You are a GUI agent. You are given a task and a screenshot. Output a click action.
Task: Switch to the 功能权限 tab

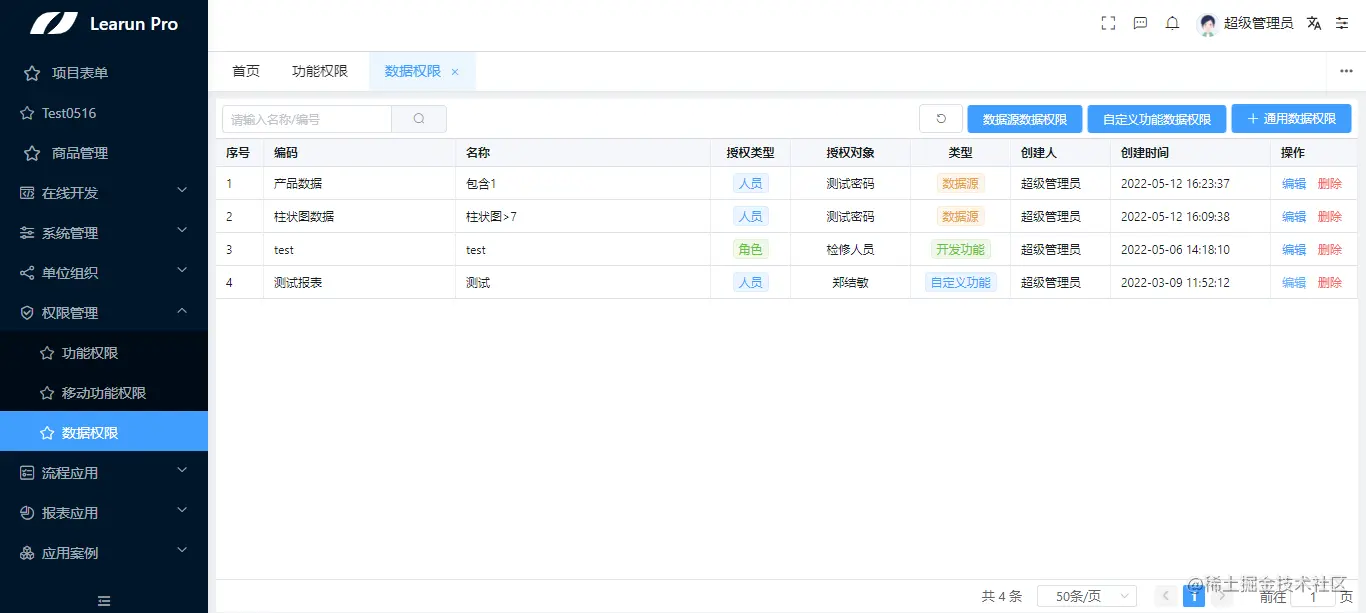pos(320,71)
